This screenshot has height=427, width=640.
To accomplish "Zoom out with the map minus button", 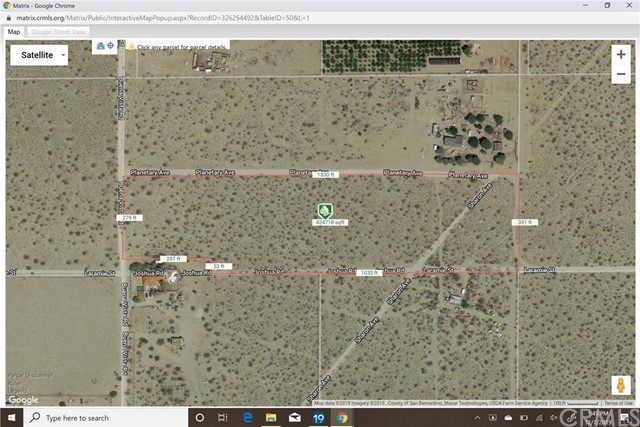I will pyautogui.click(x=621, y=80).
